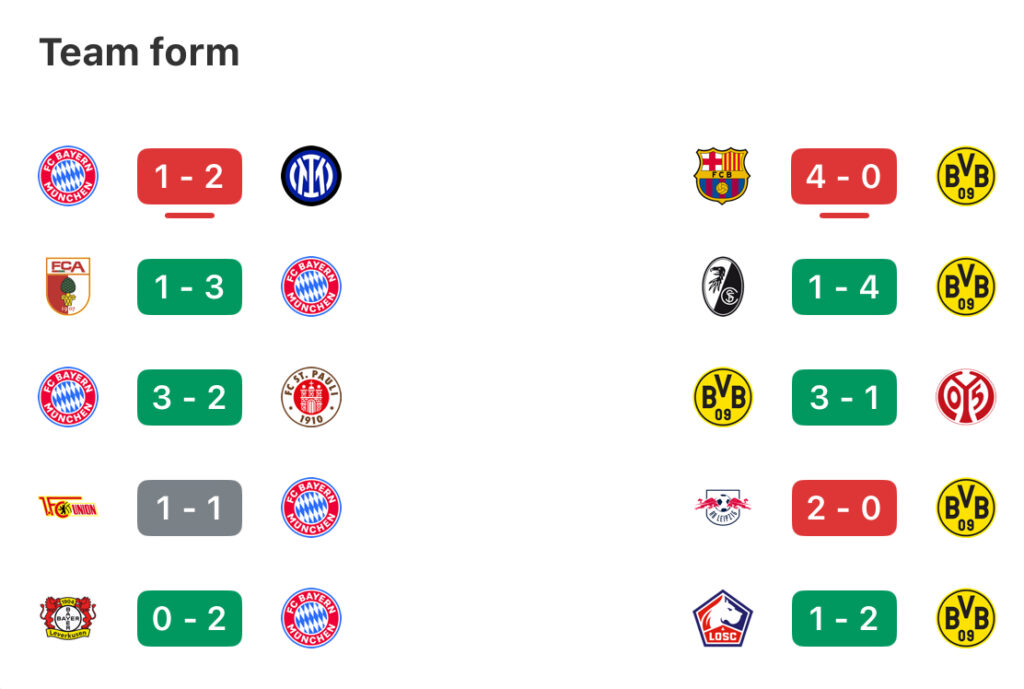Image resolution: width=1024 pixels, height=689 pixels.
Task: Click the RB Leipzig logo
Action: pos(722,507)
